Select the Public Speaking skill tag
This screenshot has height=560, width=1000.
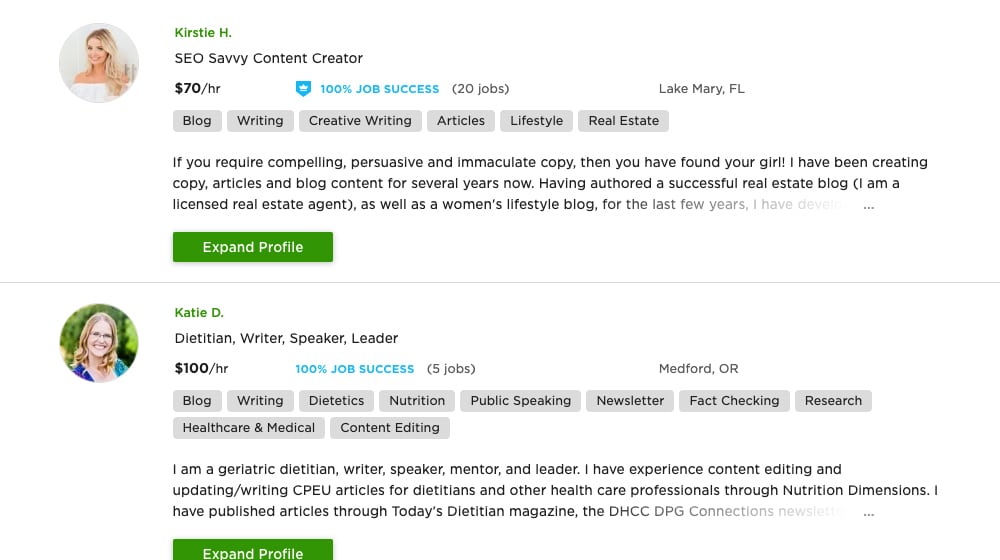tap(520, 401)
